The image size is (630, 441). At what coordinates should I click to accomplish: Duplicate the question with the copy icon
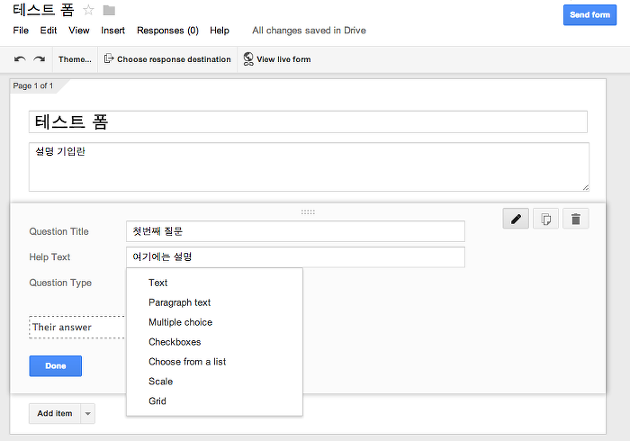click(x=546, y=219)
